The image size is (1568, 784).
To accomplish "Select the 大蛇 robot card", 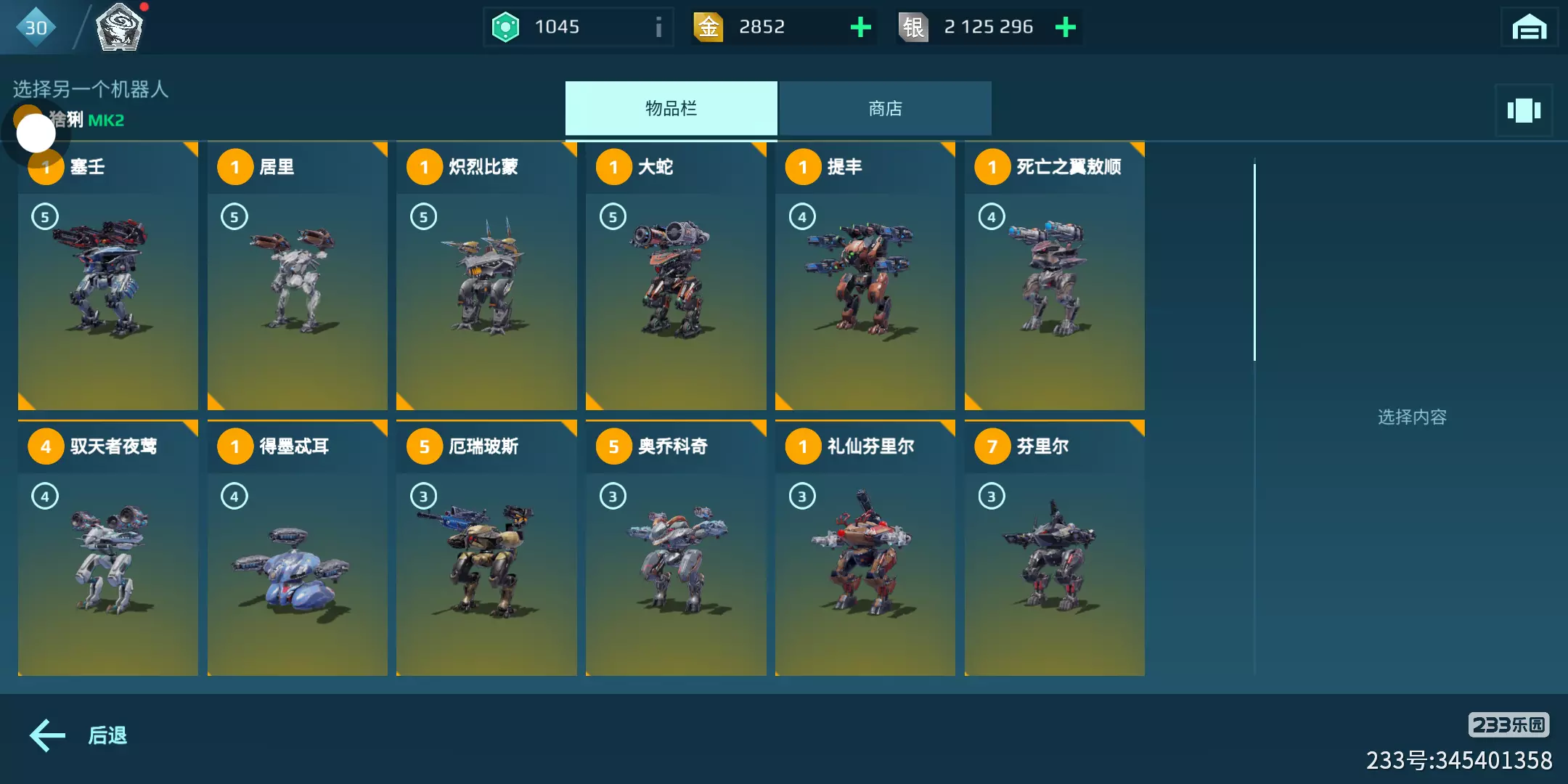I will tap(676, 276).
